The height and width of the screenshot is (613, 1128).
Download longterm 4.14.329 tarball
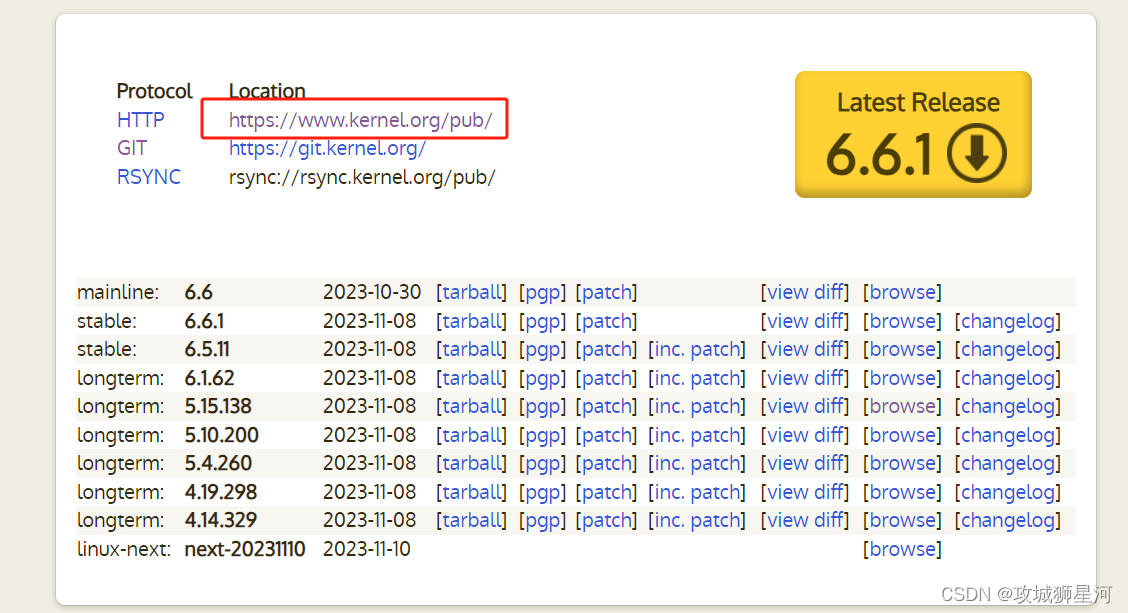click(x=471, y=519)
